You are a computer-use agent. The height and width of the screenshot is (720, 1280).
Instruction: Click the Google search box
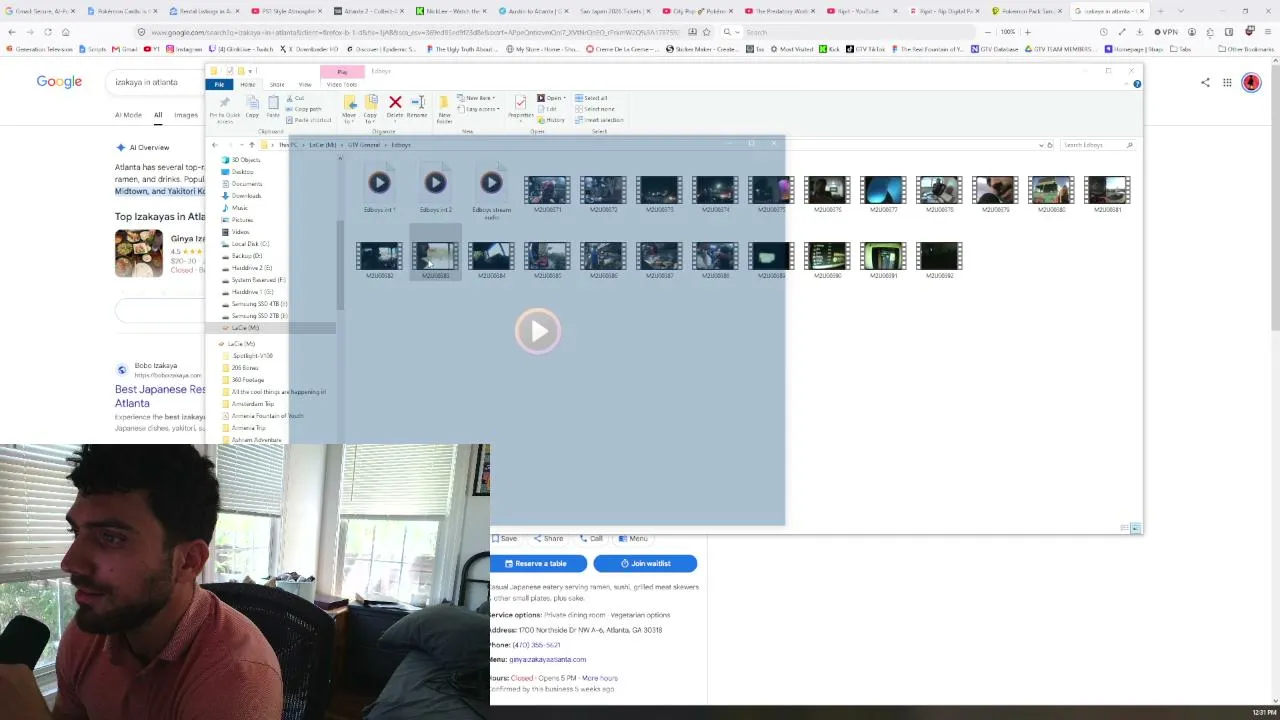click(155, 82)
